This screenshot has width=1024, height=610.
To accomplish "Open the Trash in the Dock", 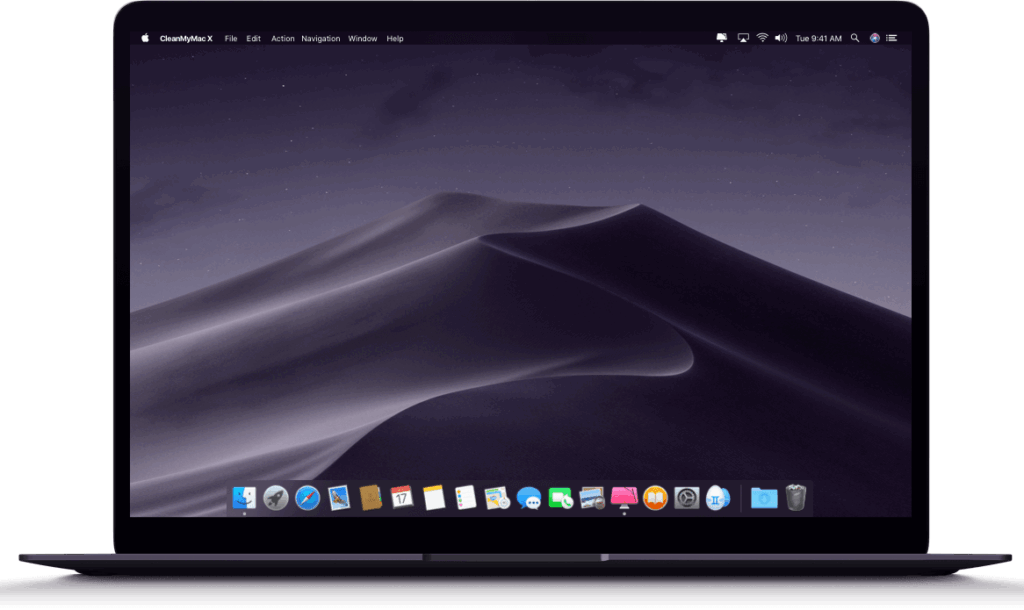I will [x=796, y=497].
